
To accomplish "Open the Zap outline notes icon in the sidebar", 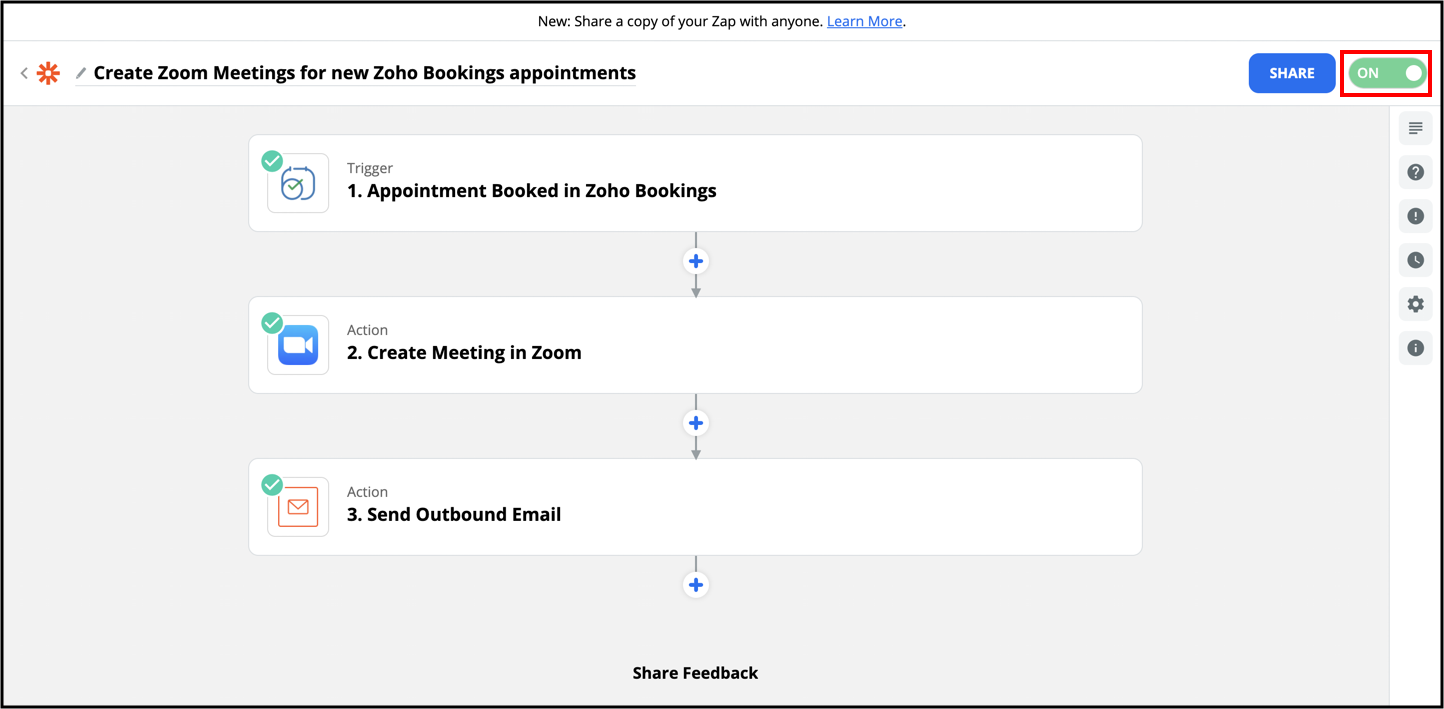I will pos(1415,128).
